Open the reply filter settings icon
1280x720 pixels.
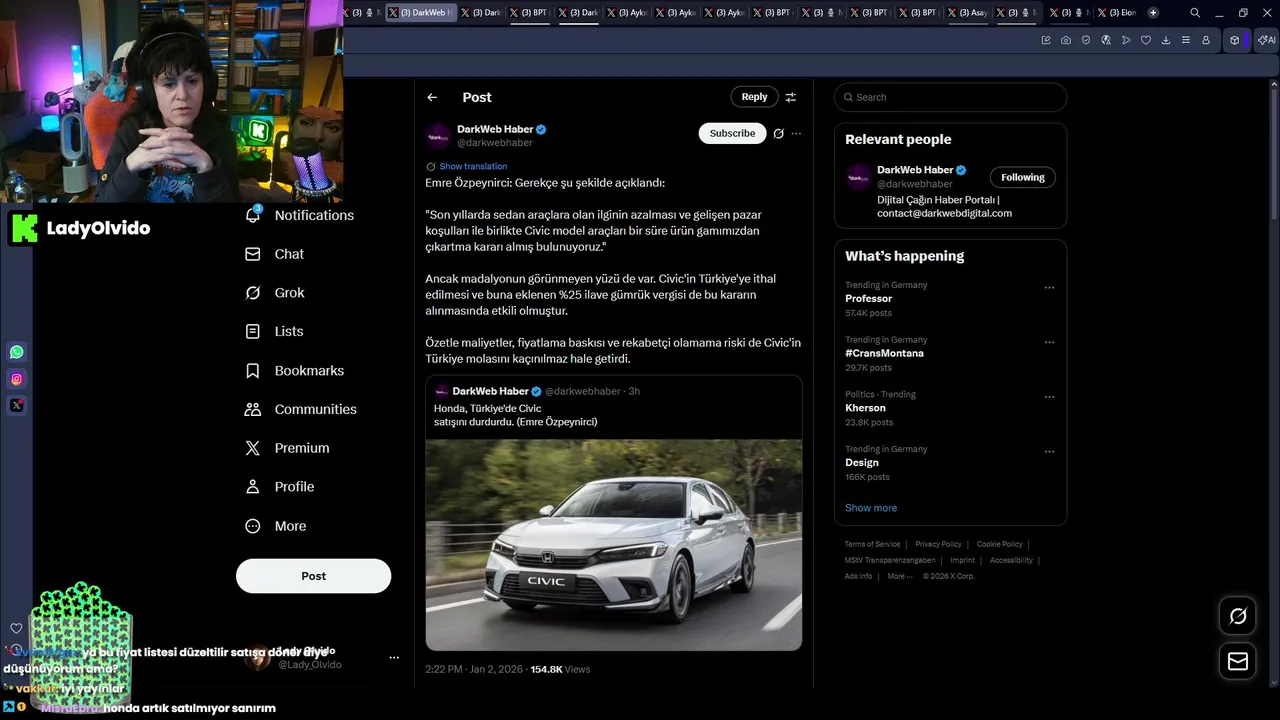790,97
